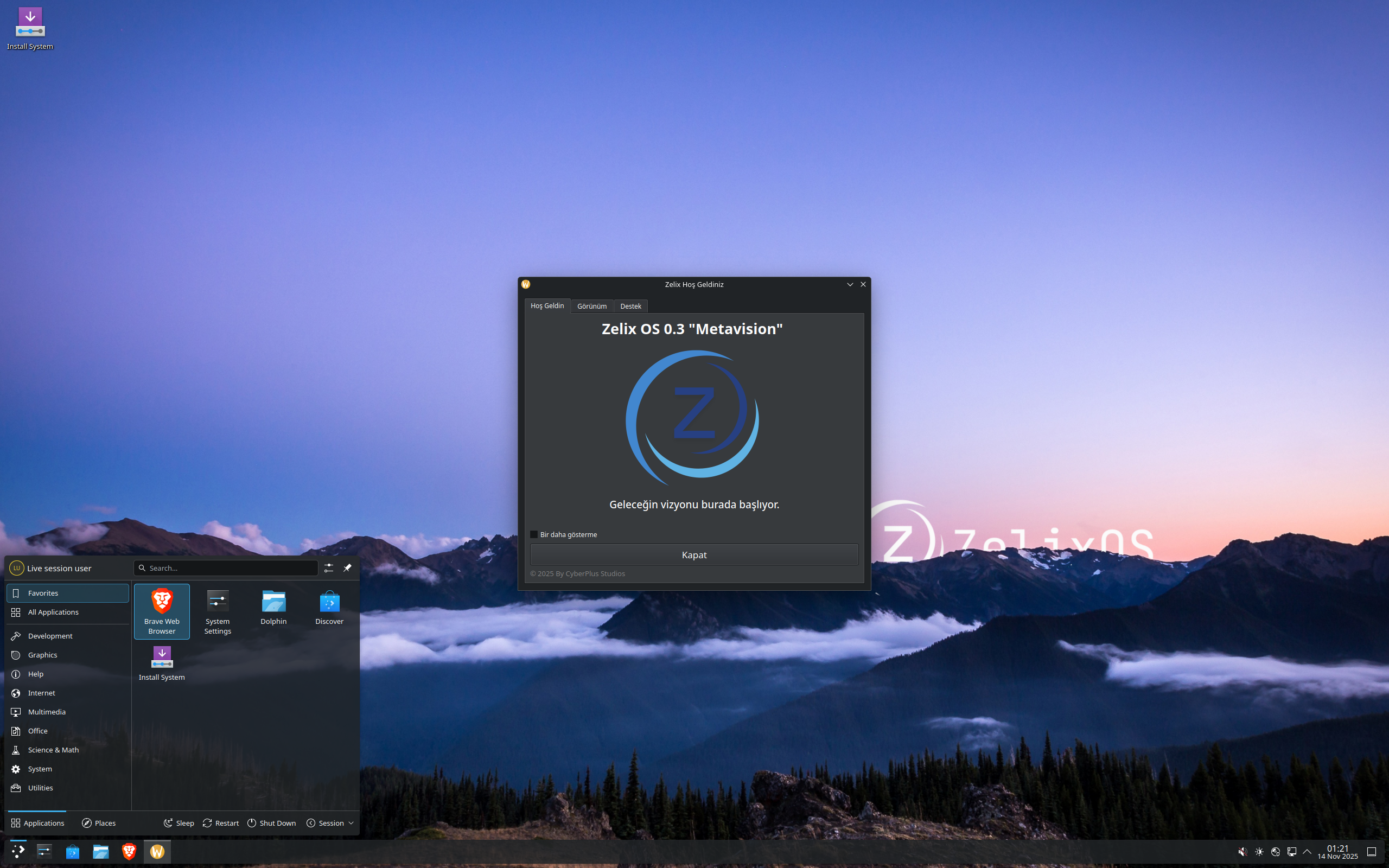Launch Install System from launcher favorites
This screenshot has height=868, width=1389.
coord(162,663)
